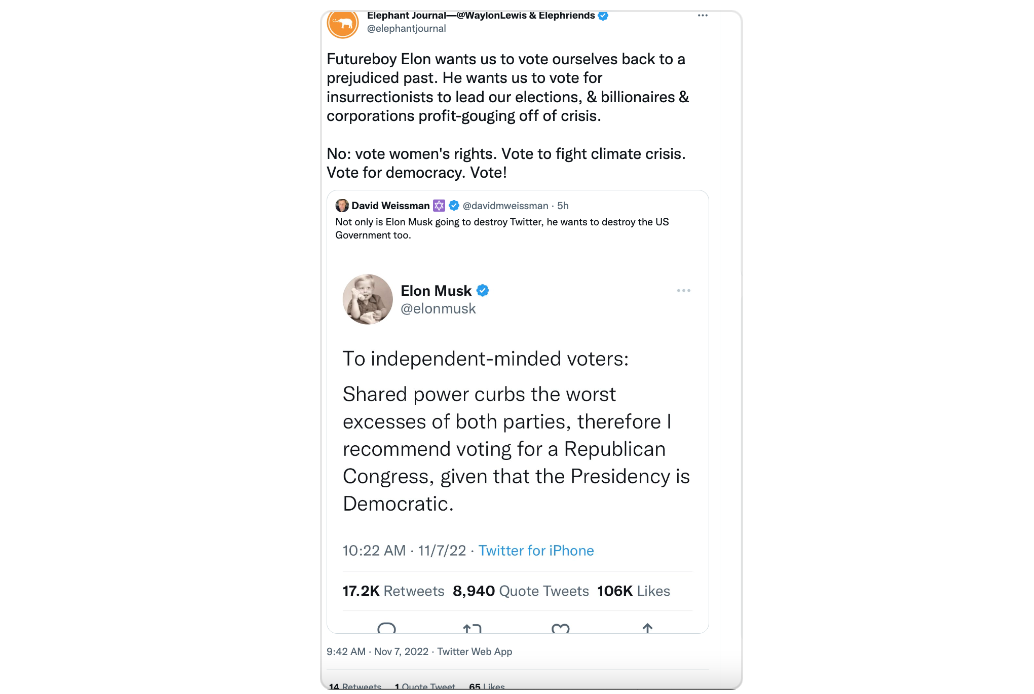
Task: Click Elon Musk's profile picture
Action: pyautogui.click(x=368, y=299)
